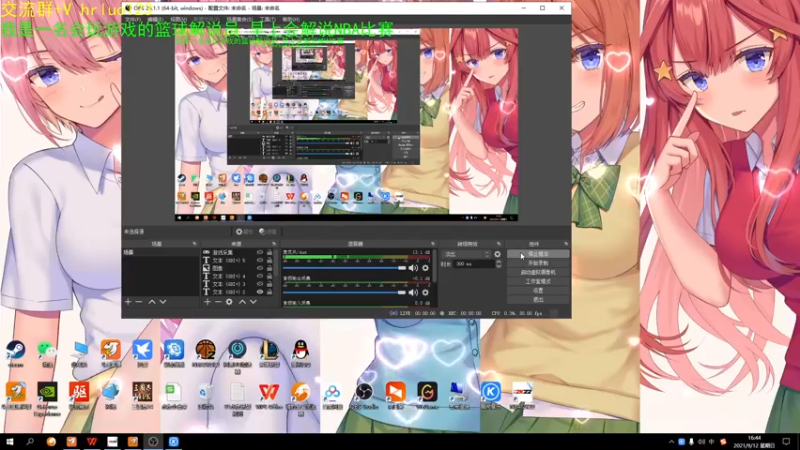Open League of Legends desktop shortcut
Image resolution: width=800 pixels, height=450 pixels.
(x=269, y=354)
